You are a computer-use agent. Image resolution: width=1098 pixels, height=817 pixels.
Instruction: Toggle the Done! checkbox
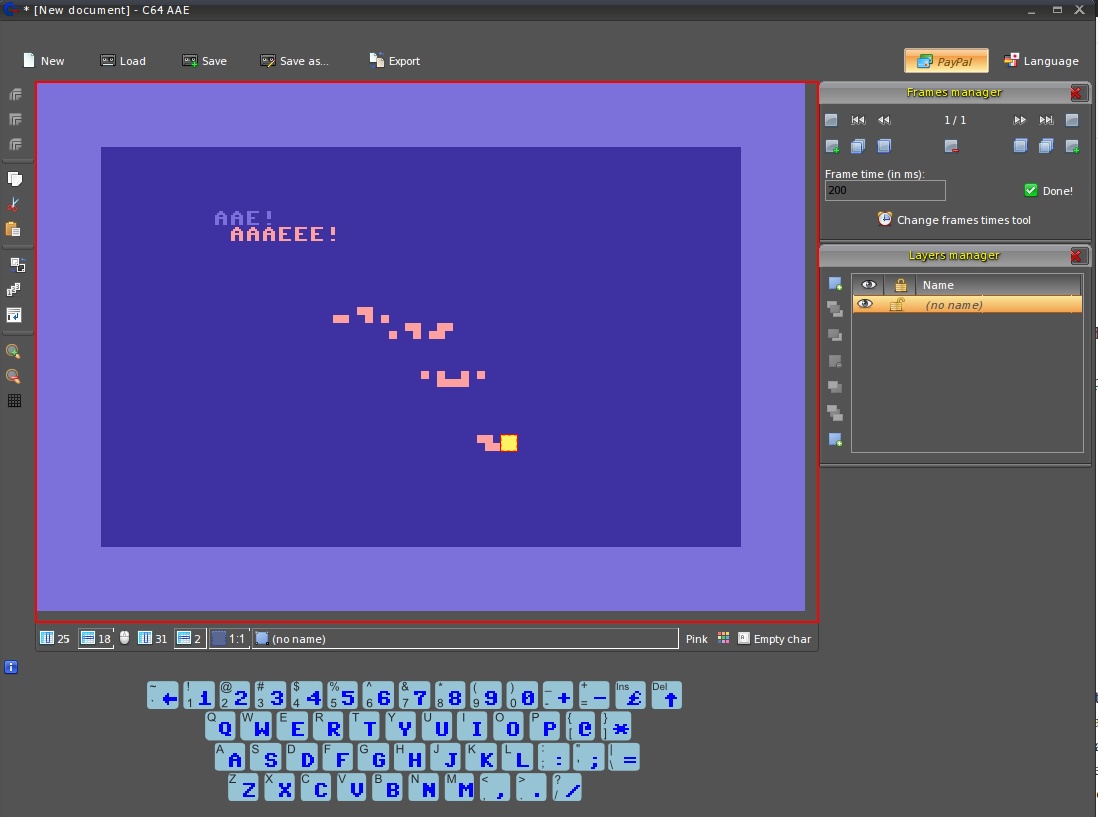(x=1031, y=190)
